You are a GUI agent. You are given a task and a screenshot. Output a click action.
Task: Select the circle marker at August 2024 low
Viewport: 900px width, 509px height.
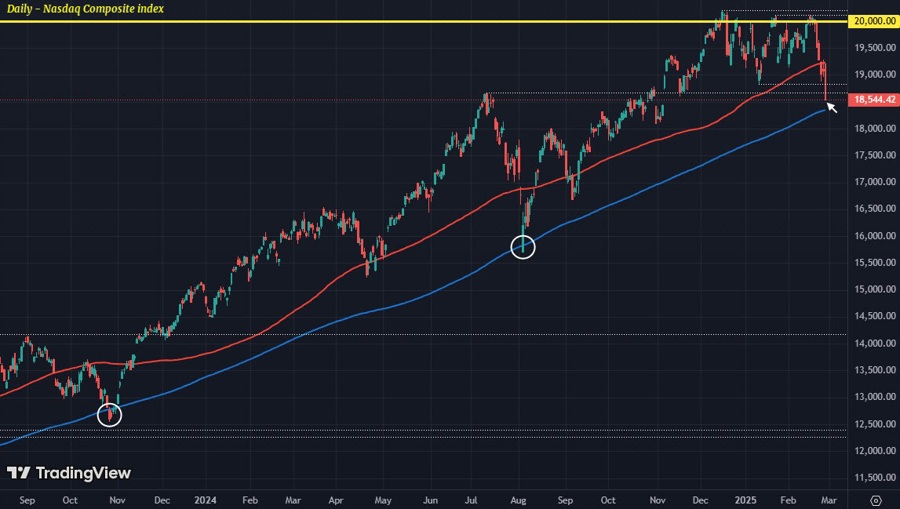pyautogui.click(x=523, y=246)
